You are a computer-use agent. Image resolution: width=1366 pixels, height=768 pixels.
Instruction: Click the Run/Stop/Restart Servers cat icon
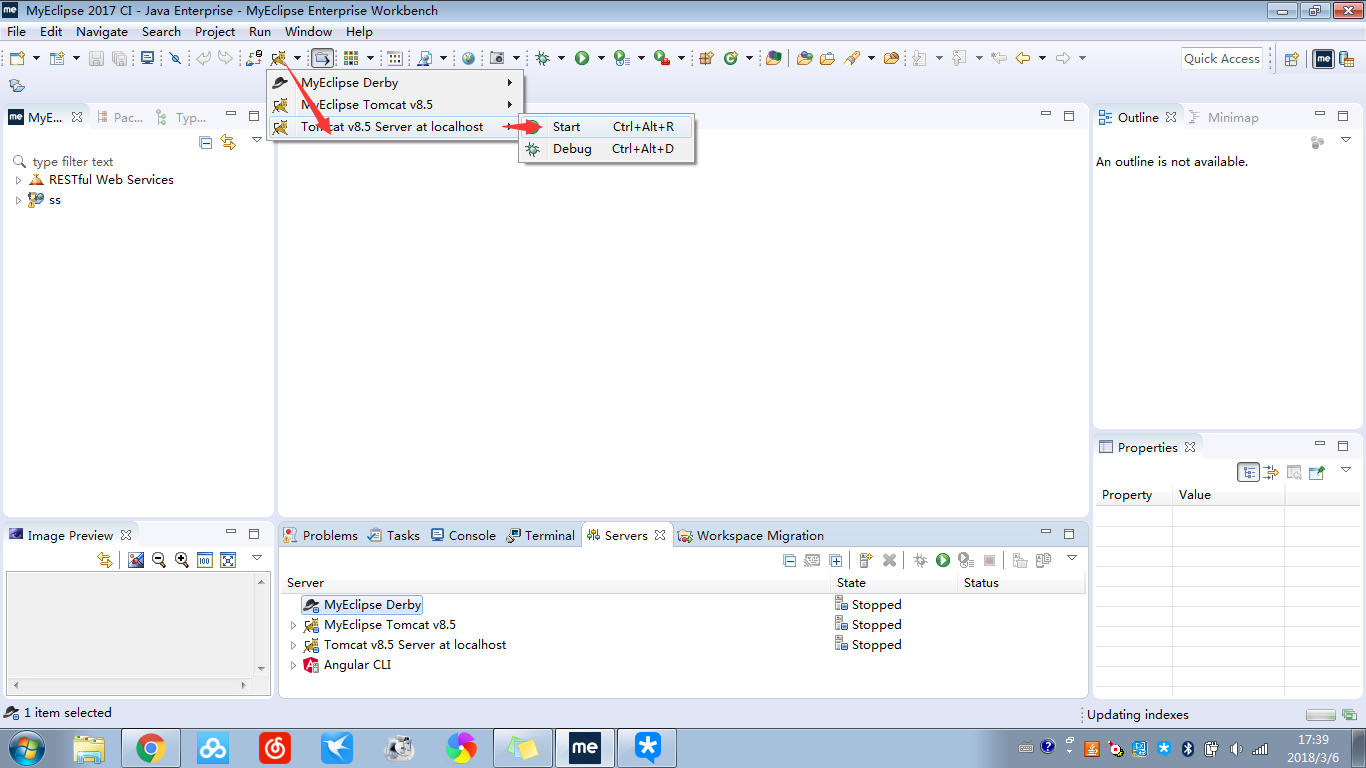[279, 59]
